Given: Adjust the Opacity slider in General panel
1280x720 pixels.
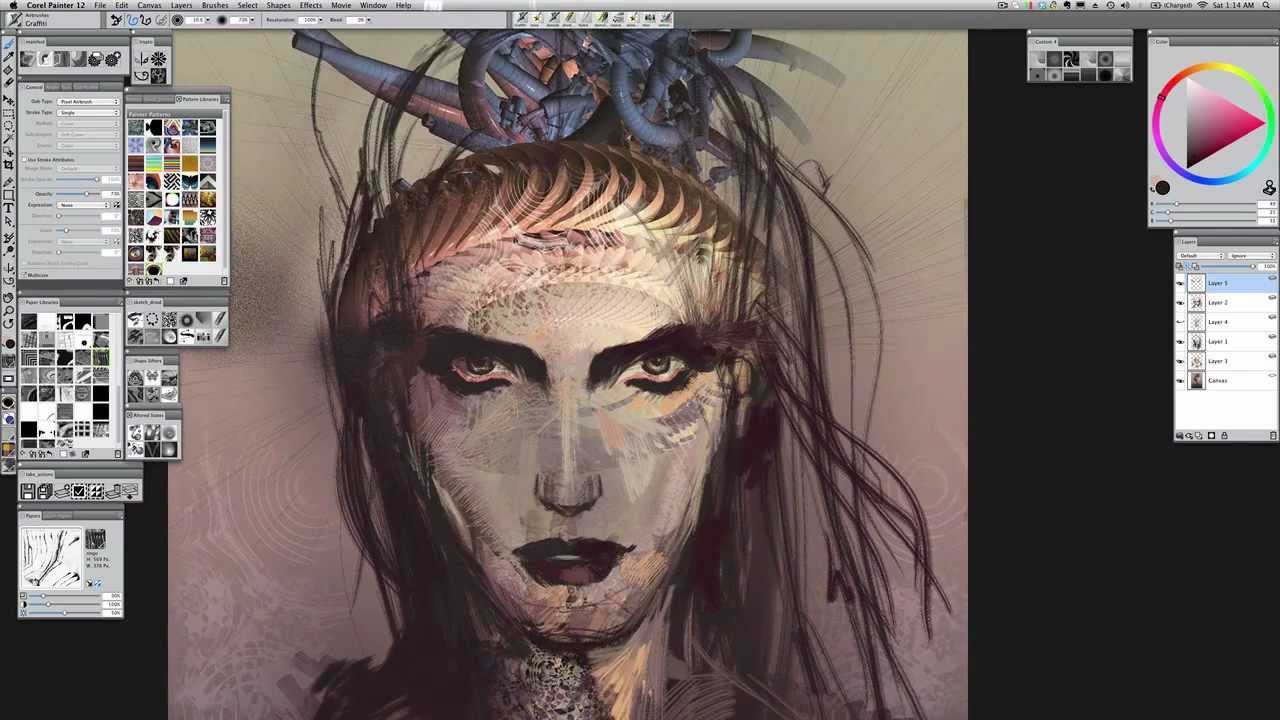Looking at the screenshot, I should coord(78,194).
